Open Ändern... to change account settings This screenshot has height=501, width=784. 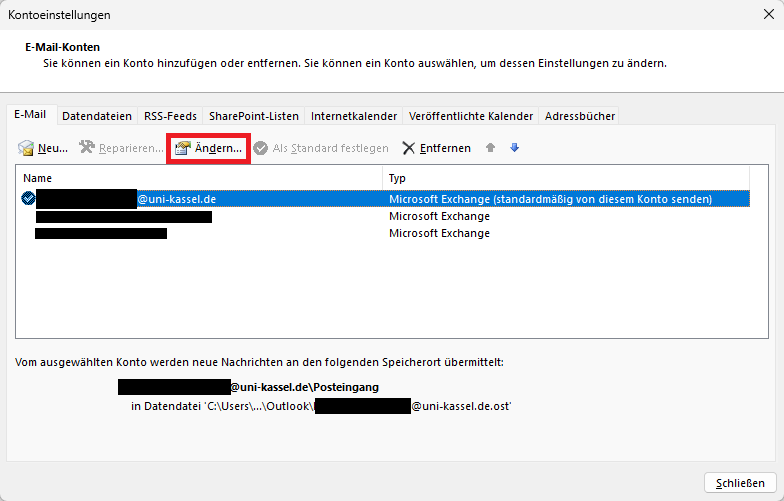[x=208, y=148]
